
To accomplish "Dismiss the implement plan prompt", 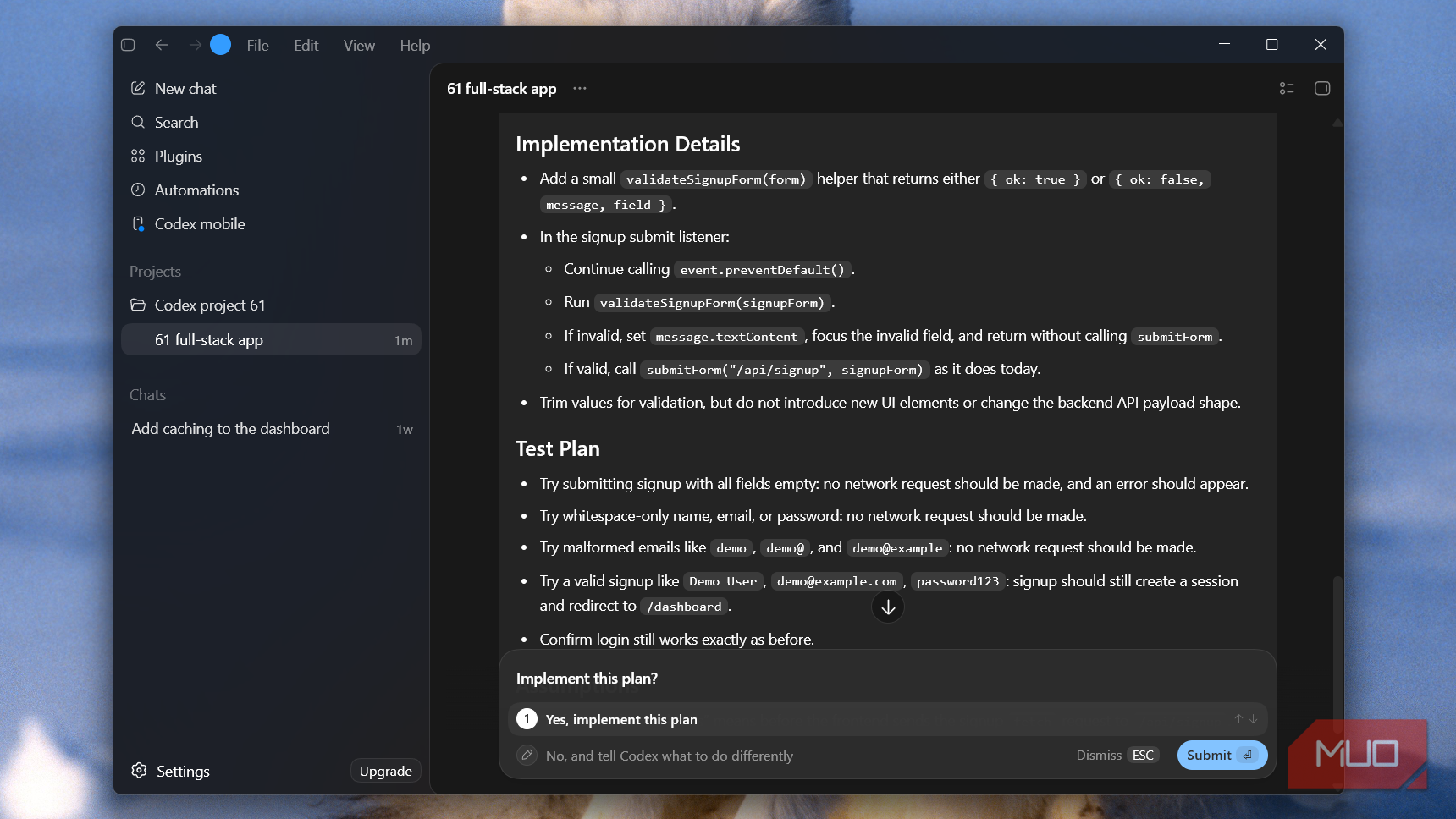I will coord(1099,755).
